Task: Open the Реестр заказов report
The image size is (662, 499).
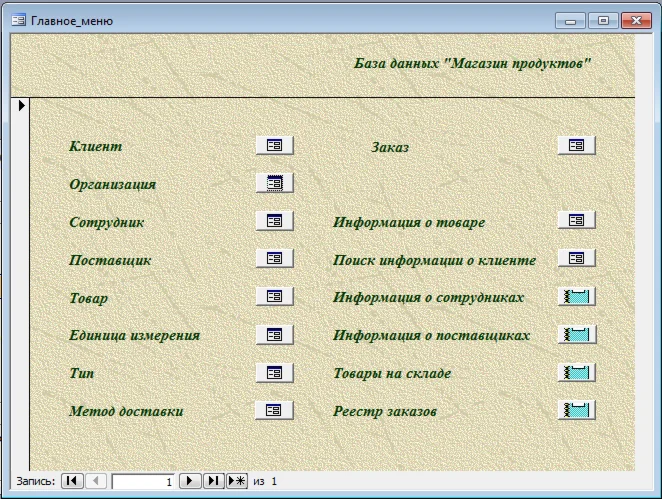Action: (576, 410)
